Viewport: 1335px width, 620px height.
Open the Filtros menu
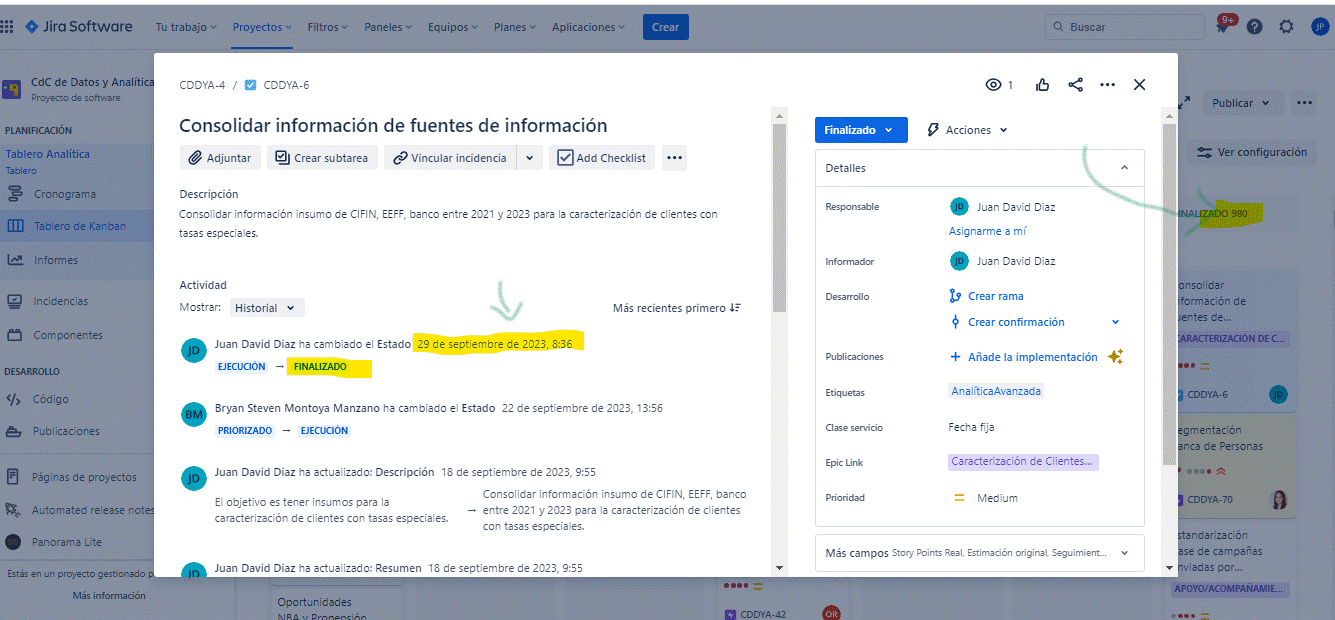tap(329, 27)
